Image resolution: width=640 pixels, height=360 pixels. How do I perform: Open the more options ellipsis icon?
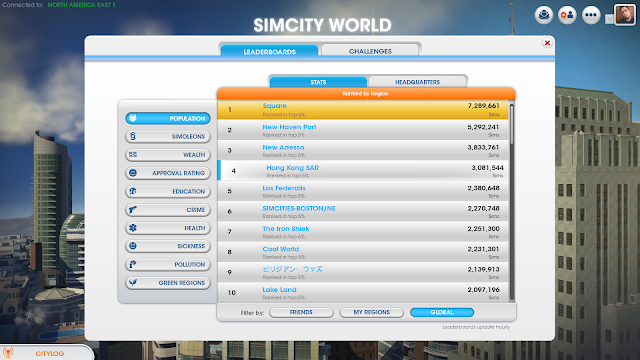click(x=591, y=15)
